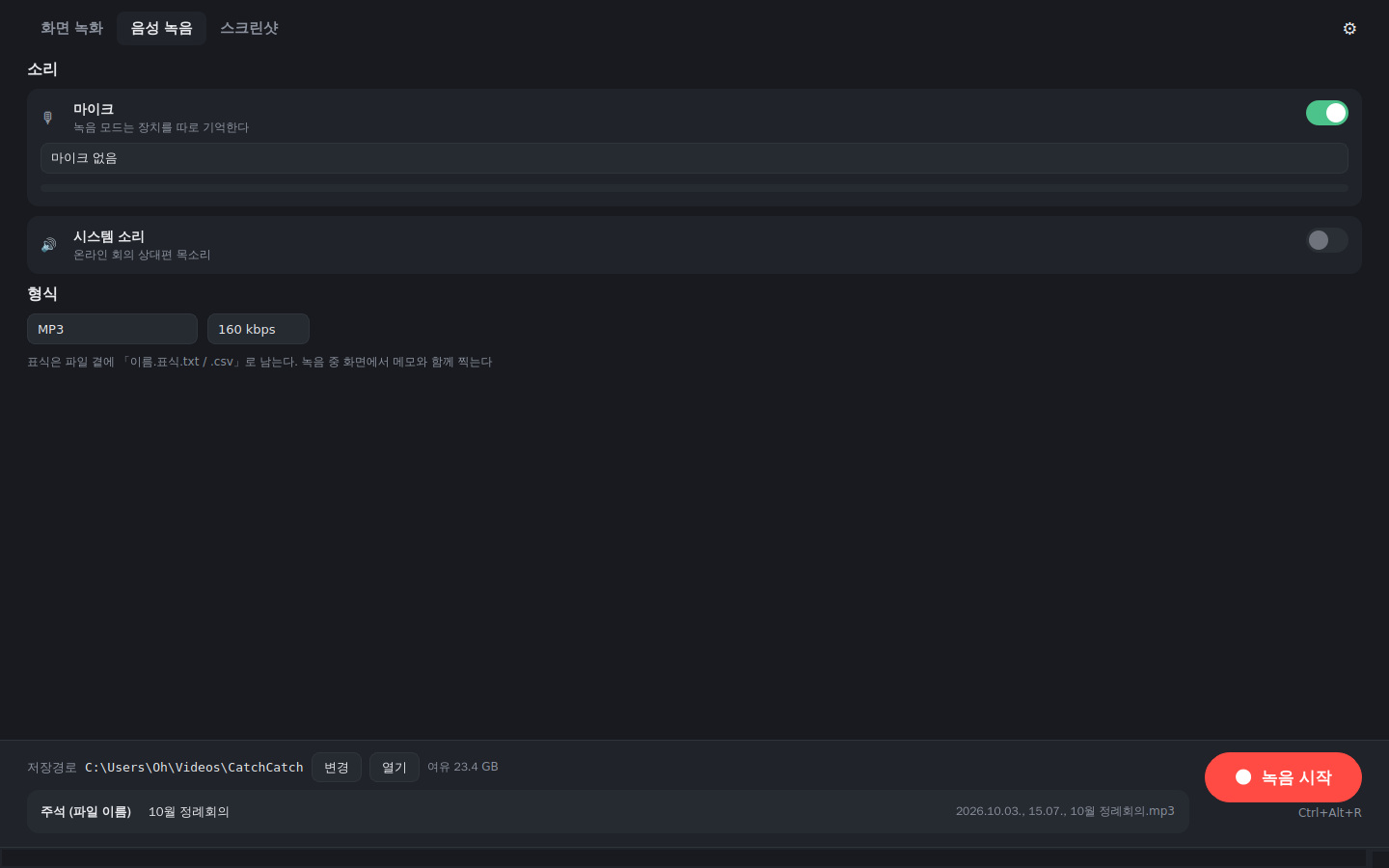1389x868 pixels.
Task: Click the save path C:\Users\Oh\Videos\CatchCatch
Action: pos(194,768)
